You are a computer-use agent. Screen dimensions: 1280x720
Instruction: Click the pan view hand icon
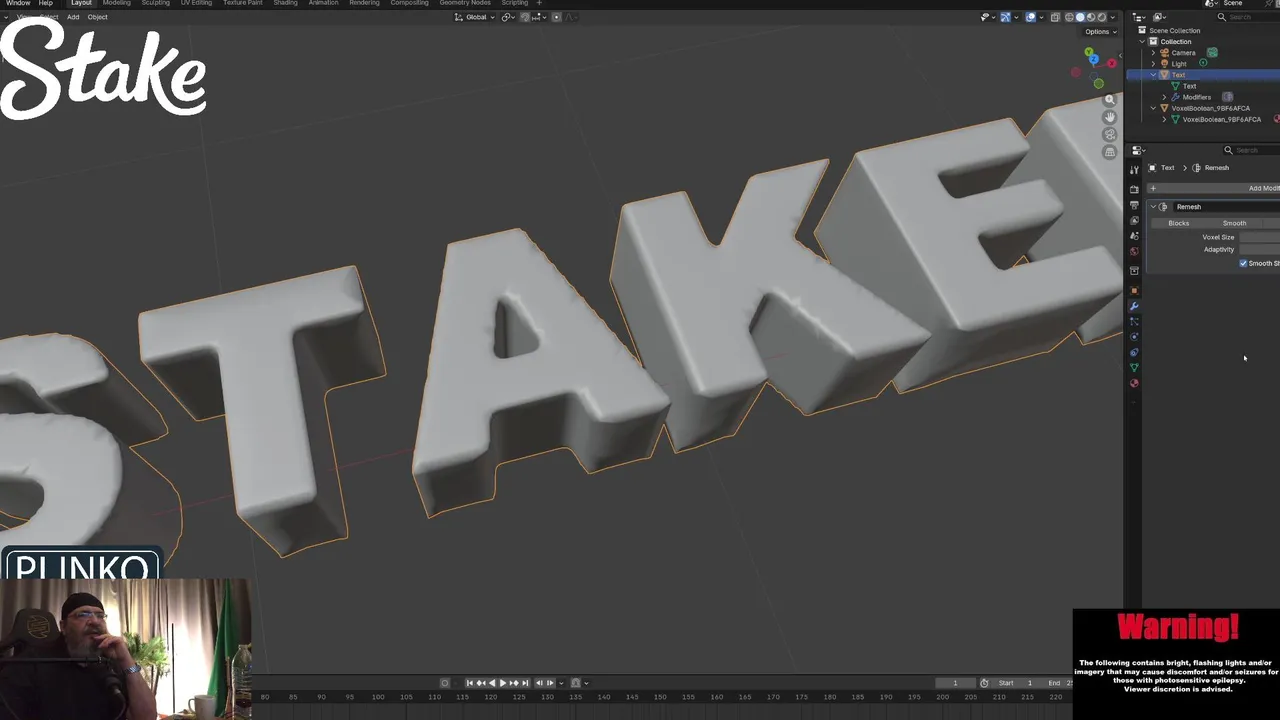[x=1109, y=117]
